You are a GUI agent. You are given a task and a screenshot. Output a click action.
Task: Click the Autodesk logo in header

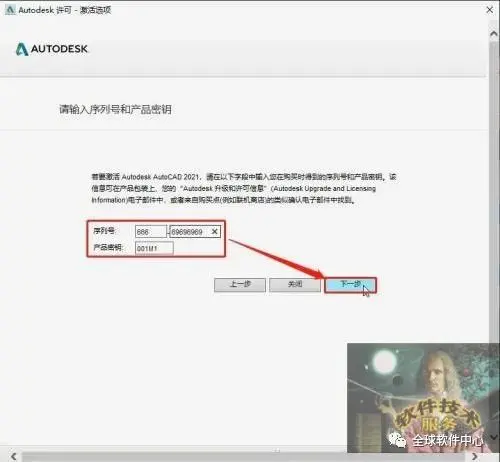(x=52, y=49)
